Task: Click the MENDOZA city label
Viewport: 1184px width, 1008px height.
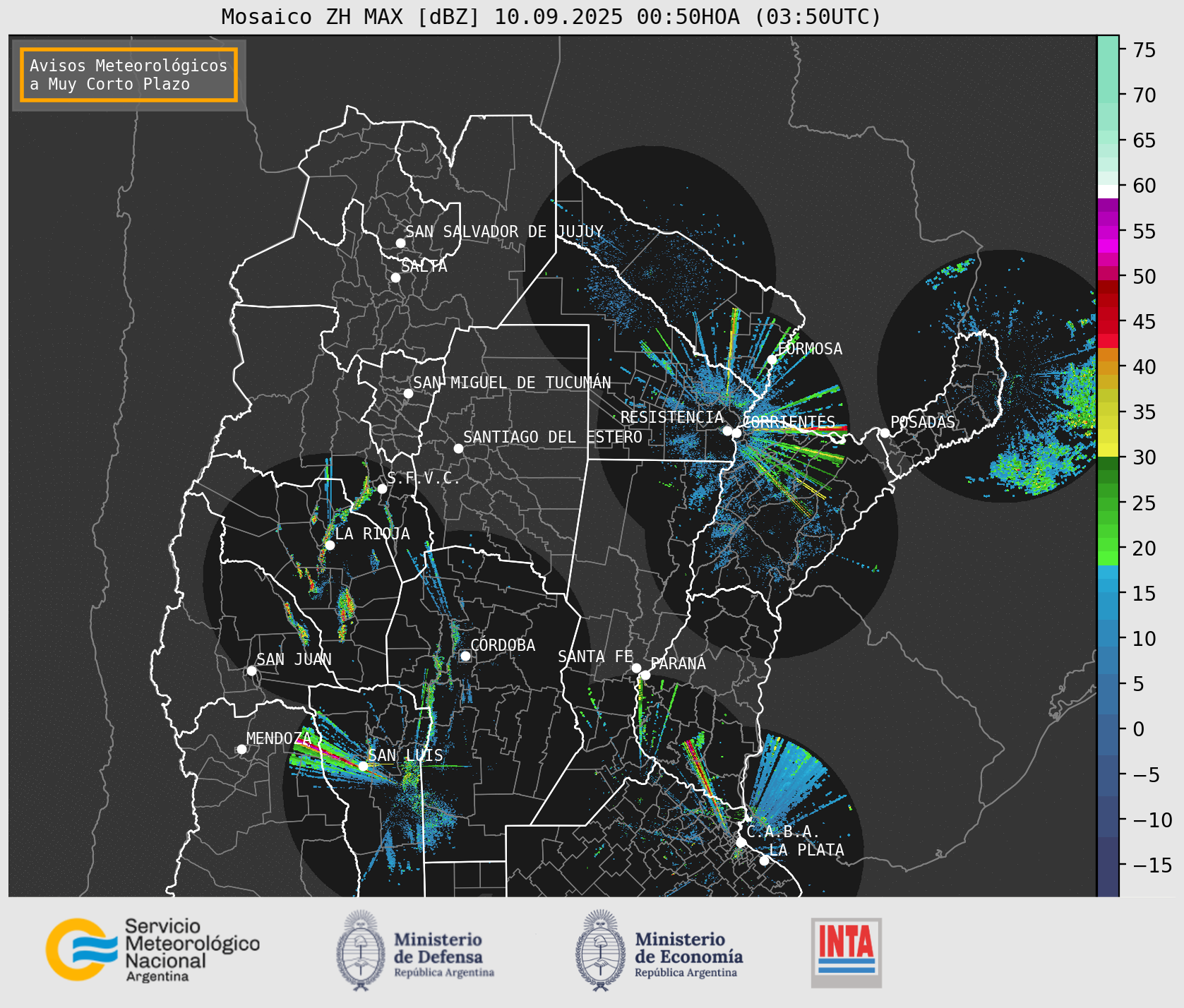Action: point(279,738)
